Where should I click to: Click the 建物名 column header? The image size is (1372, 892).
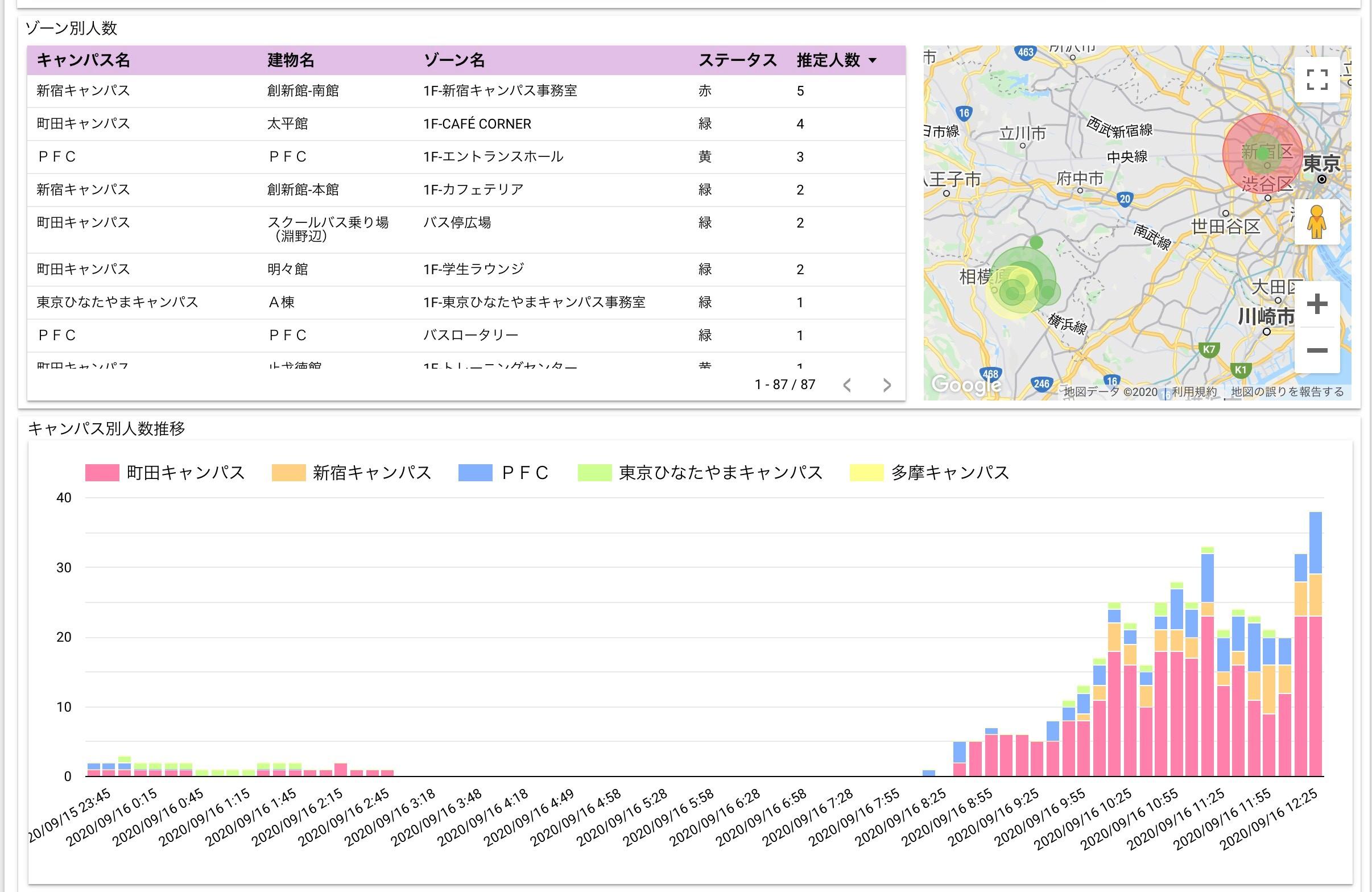291,60
